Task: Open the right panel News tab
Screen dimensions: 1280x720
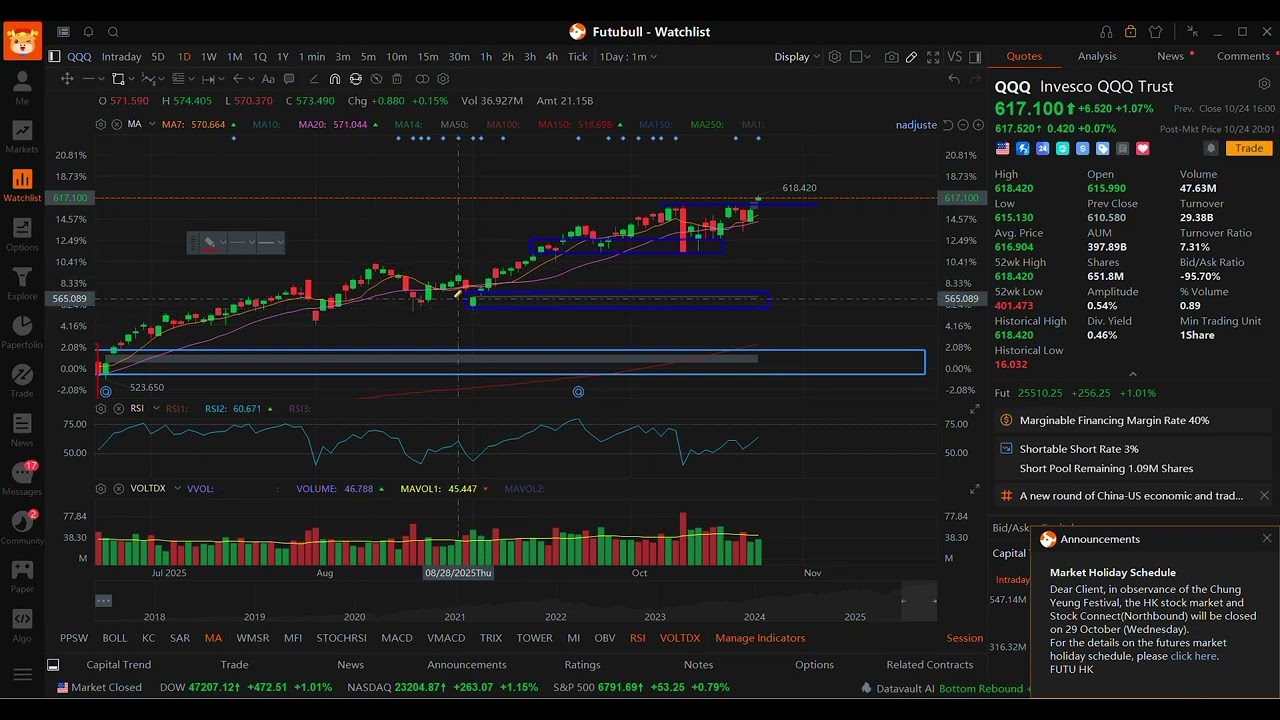Action: point(1170,56)
